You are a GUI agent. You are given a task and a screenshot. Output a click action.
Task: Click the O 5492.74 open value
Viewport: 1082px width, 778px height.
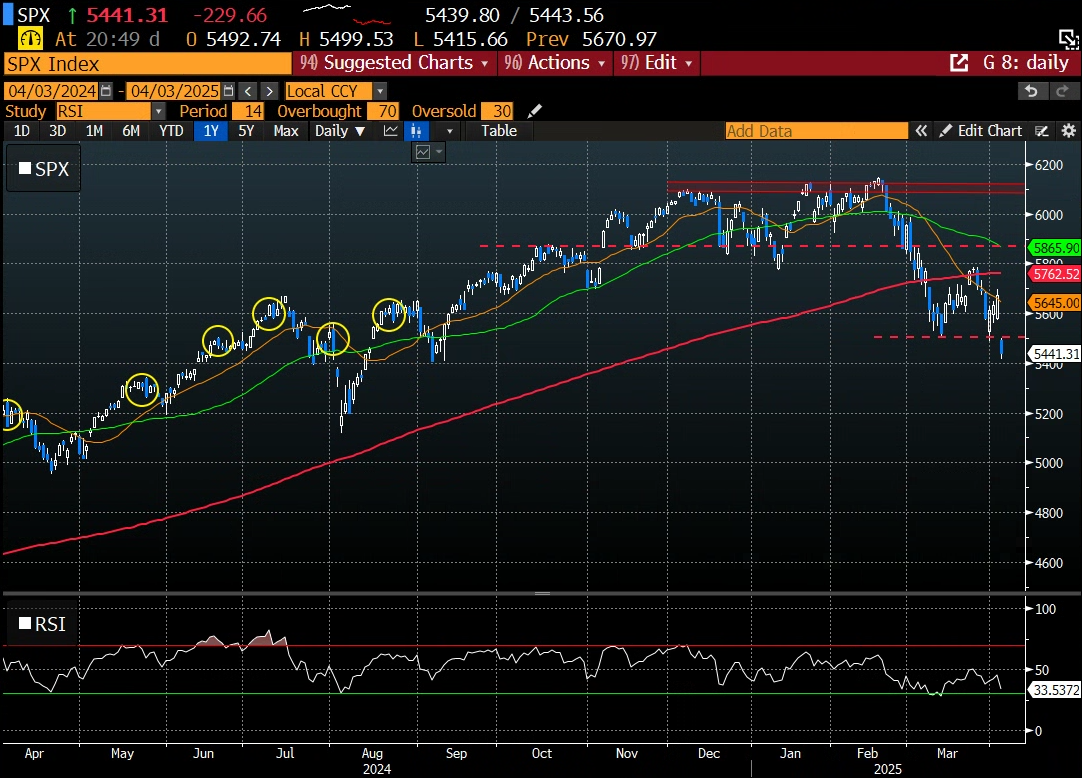tap(233, 39)
